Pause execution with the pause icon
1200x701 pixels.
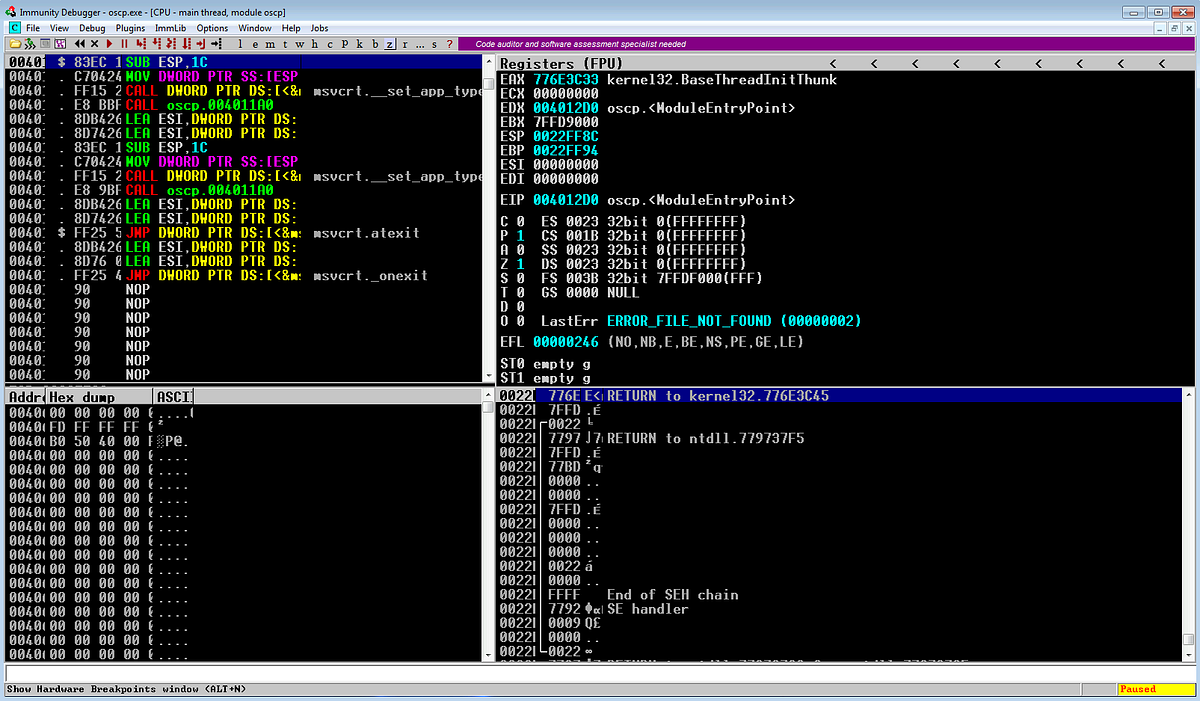125,44
